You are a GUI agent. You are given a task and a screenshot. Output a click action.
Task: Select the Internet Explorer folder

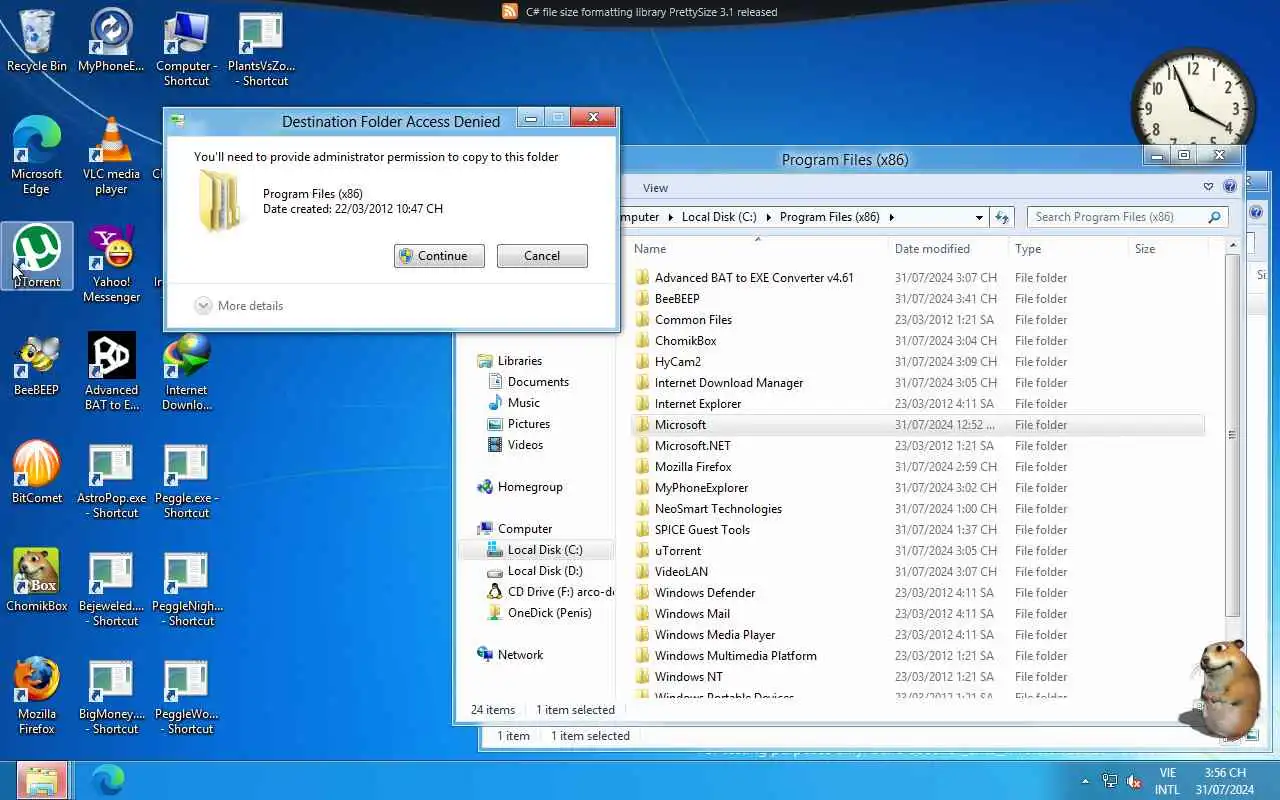[x=698, y=404]
